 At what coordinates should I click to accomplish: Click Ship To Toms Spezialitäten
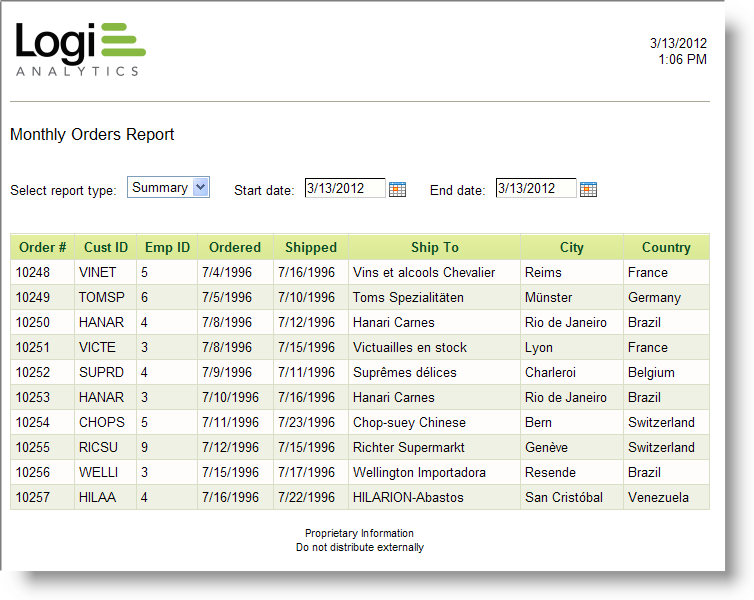[408, 297]
